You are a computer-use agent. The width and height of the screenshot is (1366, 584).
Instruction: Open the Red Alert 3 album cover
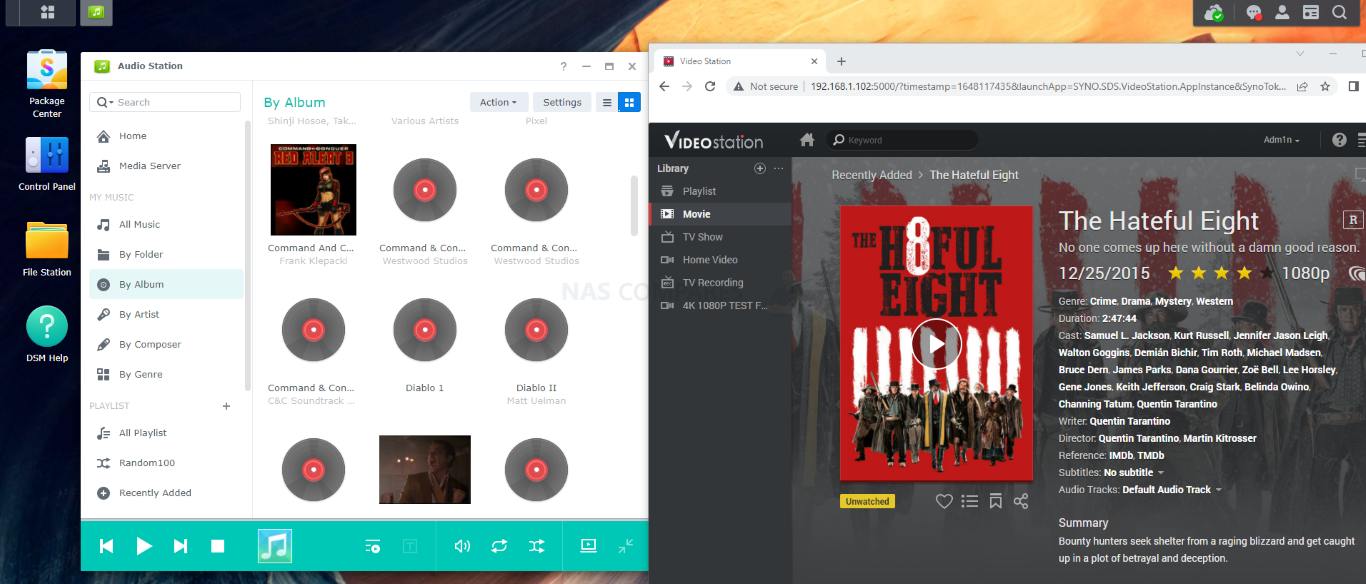tap(313, 190)
